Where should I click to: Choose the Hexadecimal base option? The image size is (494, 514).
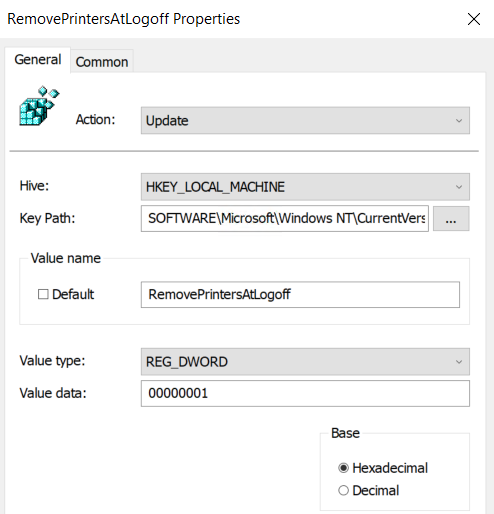click(x=343, y=468)
